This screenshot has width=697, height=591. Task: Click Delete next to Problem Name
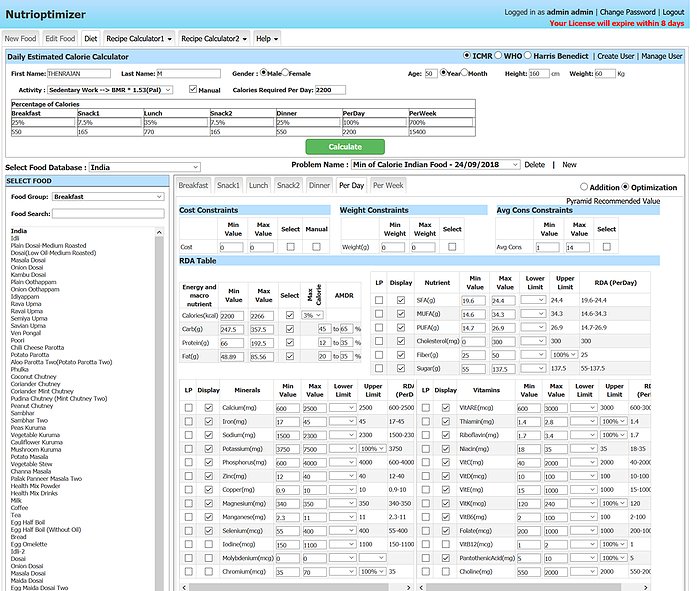(x=535, y=164)
